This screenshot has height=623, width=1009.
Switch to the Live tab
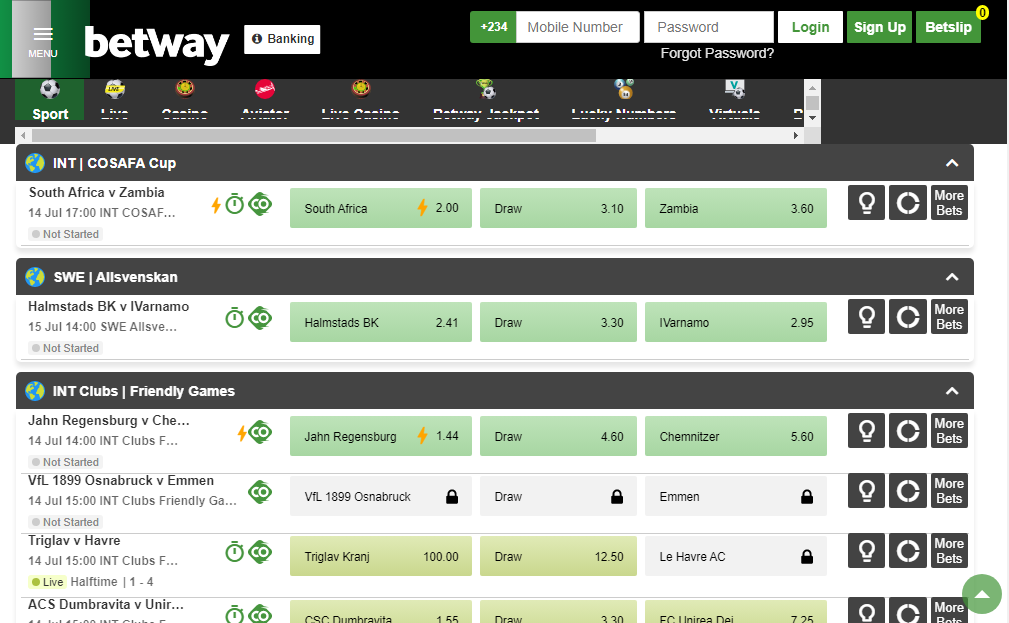click(115, 100)
